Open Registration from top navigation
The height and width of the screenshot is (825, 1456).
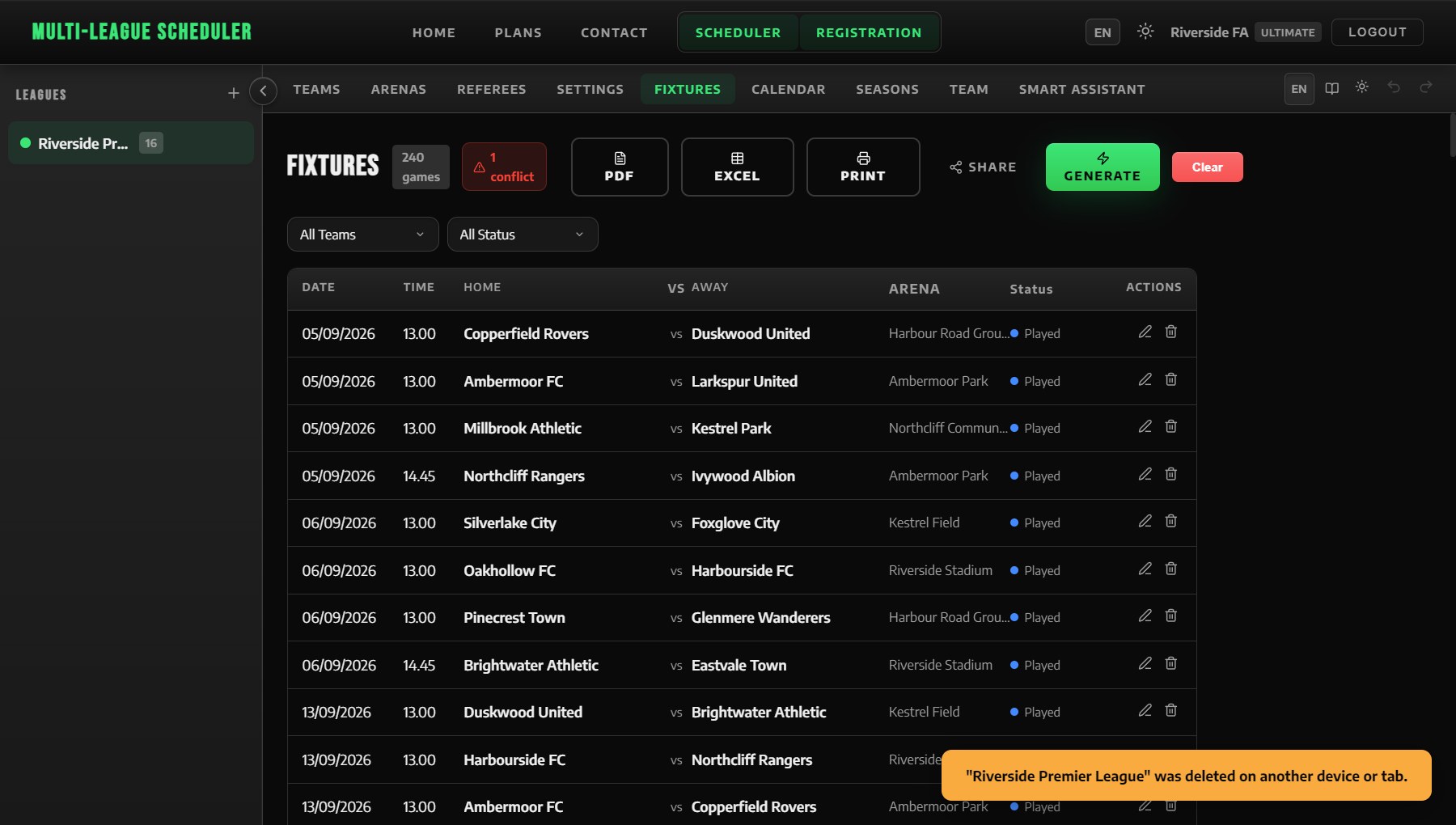869,32
